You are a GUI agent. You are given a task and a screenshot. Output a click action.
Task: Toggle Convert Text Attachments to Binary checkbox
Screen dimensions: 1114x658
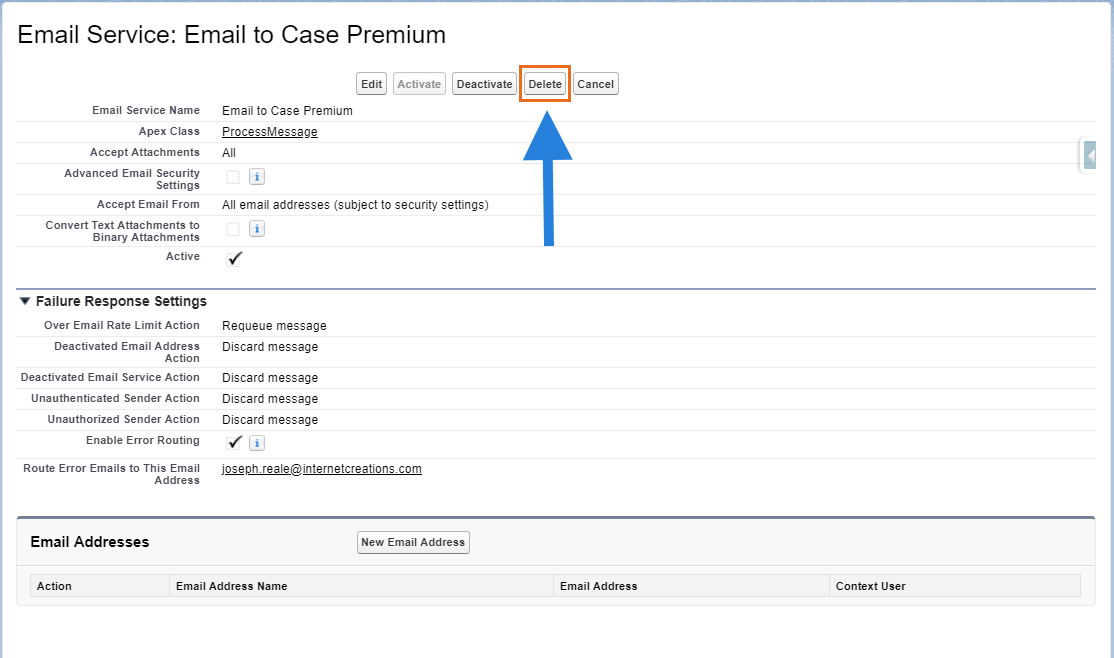[x=233, y=229]
